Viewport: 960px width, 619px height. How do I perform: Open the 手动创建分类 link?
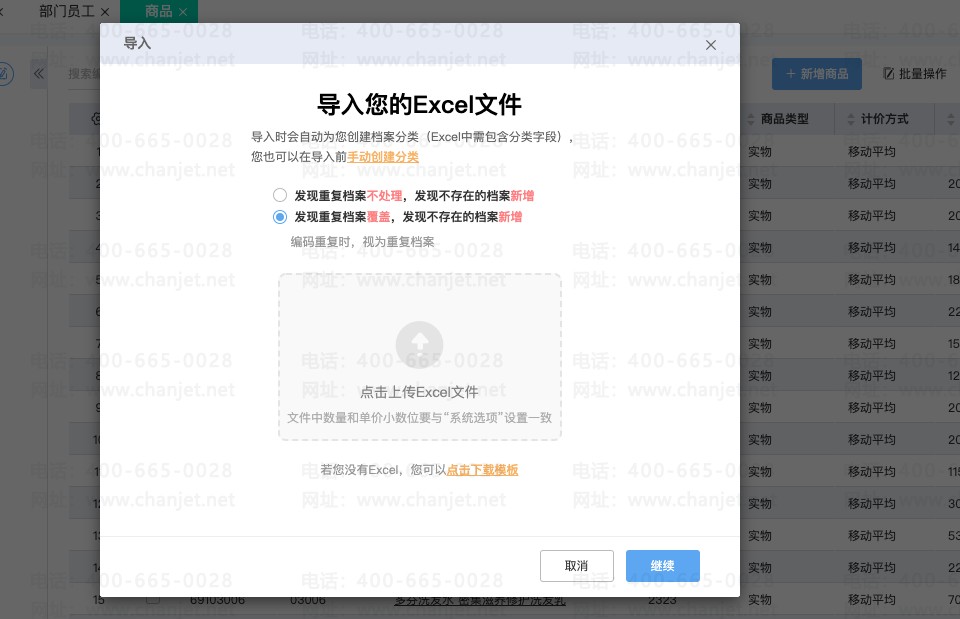pyautogui.click(x=383, y=157)
